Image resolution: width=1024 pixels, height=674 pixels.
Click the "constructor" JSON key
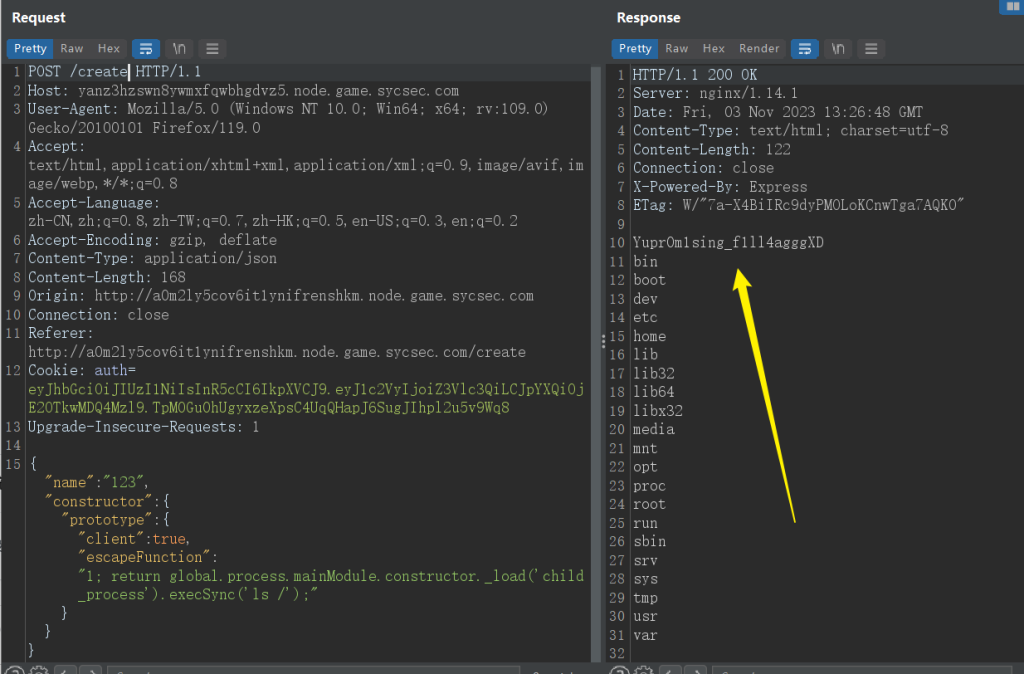(x=98, y=501)
